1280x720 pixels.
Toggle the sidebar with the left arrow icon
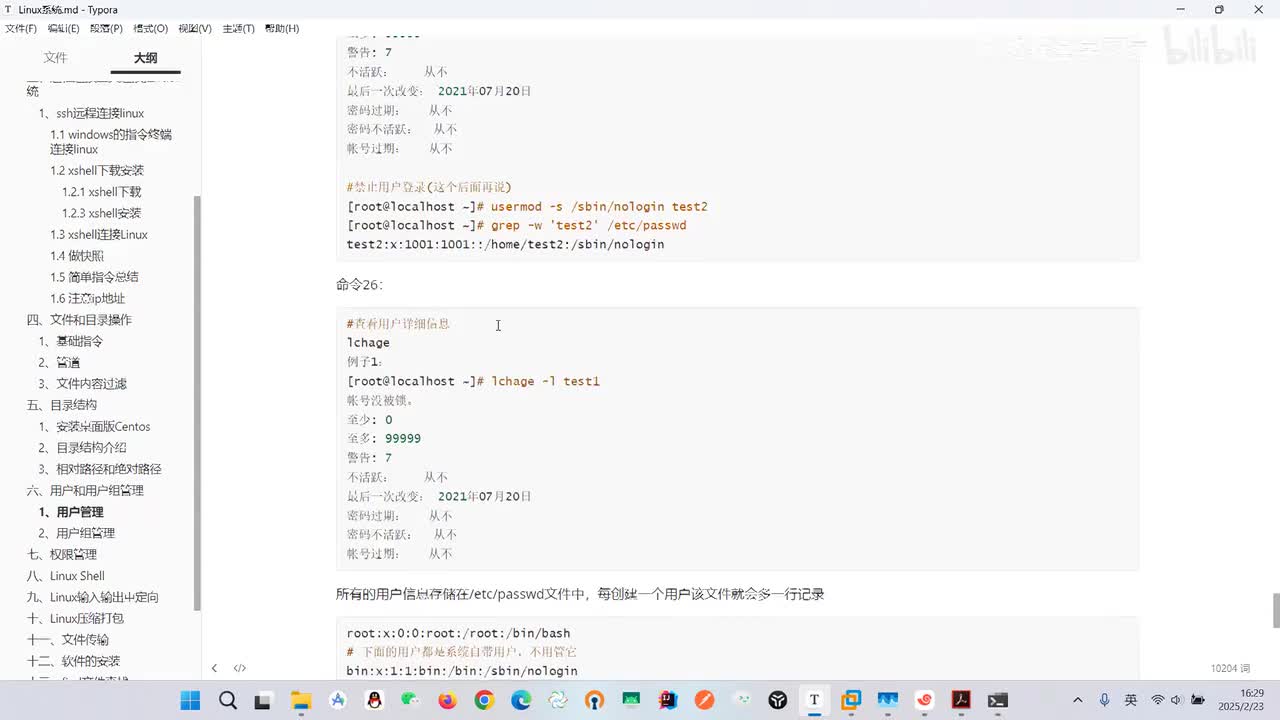click(214, 668)
